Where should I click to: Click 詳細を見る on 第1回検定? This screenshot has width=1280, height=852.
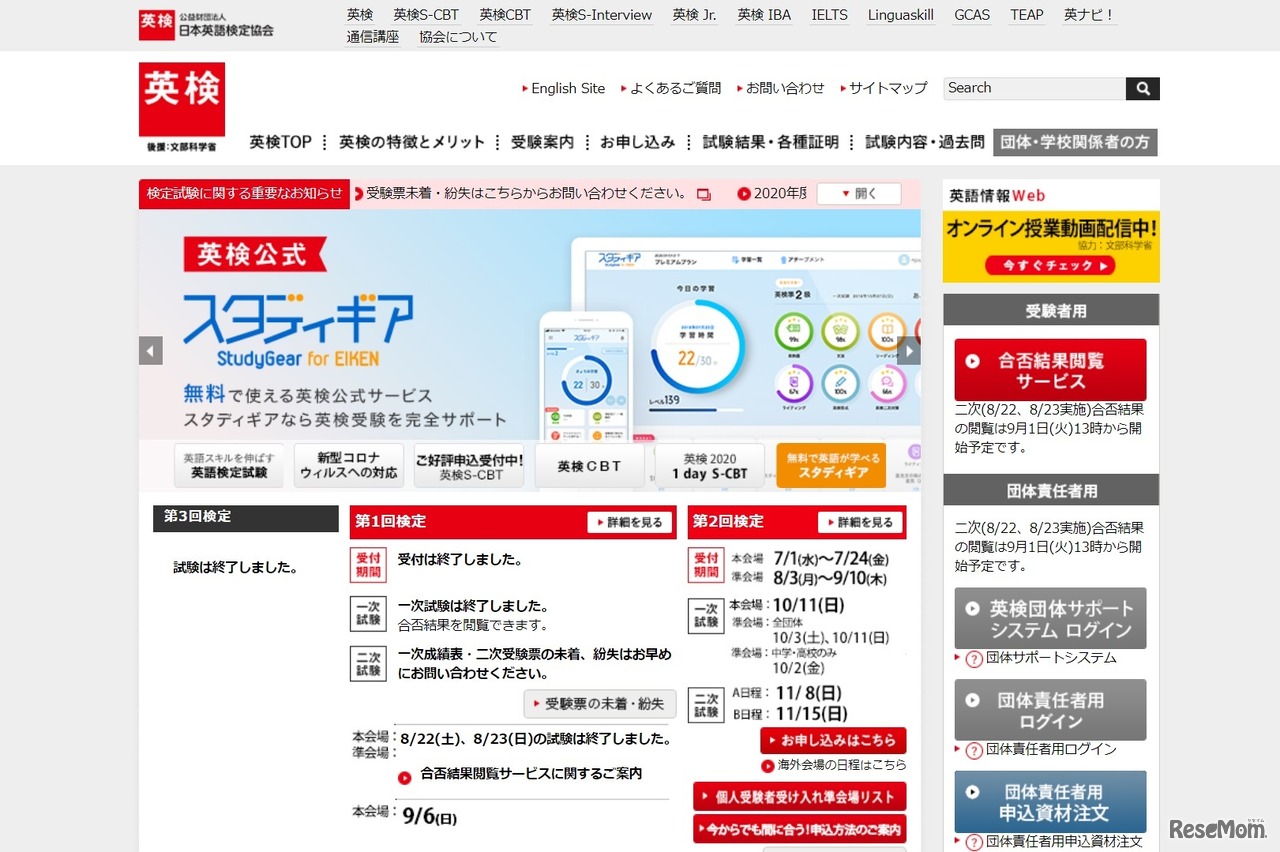click(x=628, y=521)
